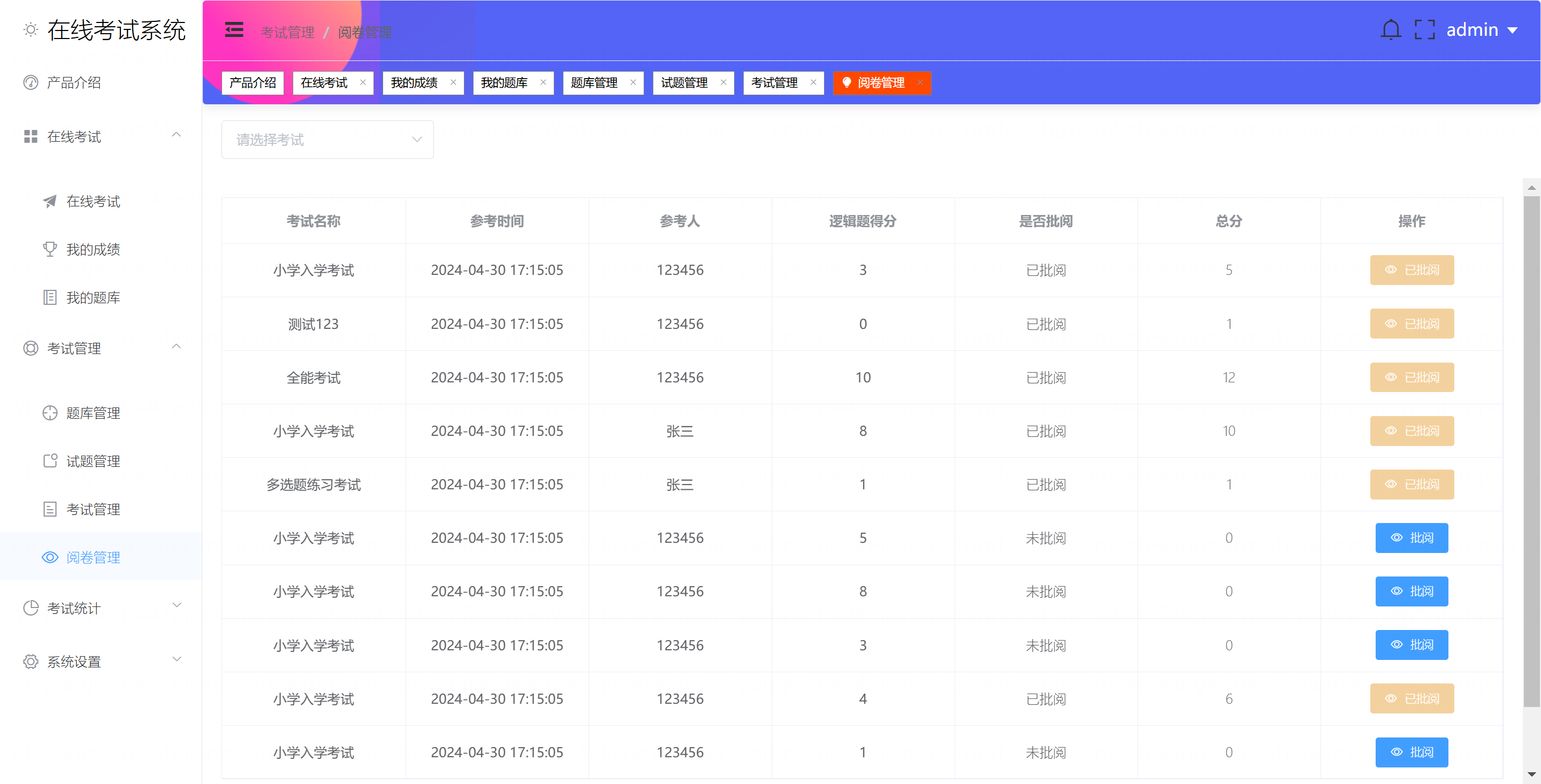The image size is (1541, 784).
Task: Collapse sidebar using hamburger menu icon
Action: (234, 30)
